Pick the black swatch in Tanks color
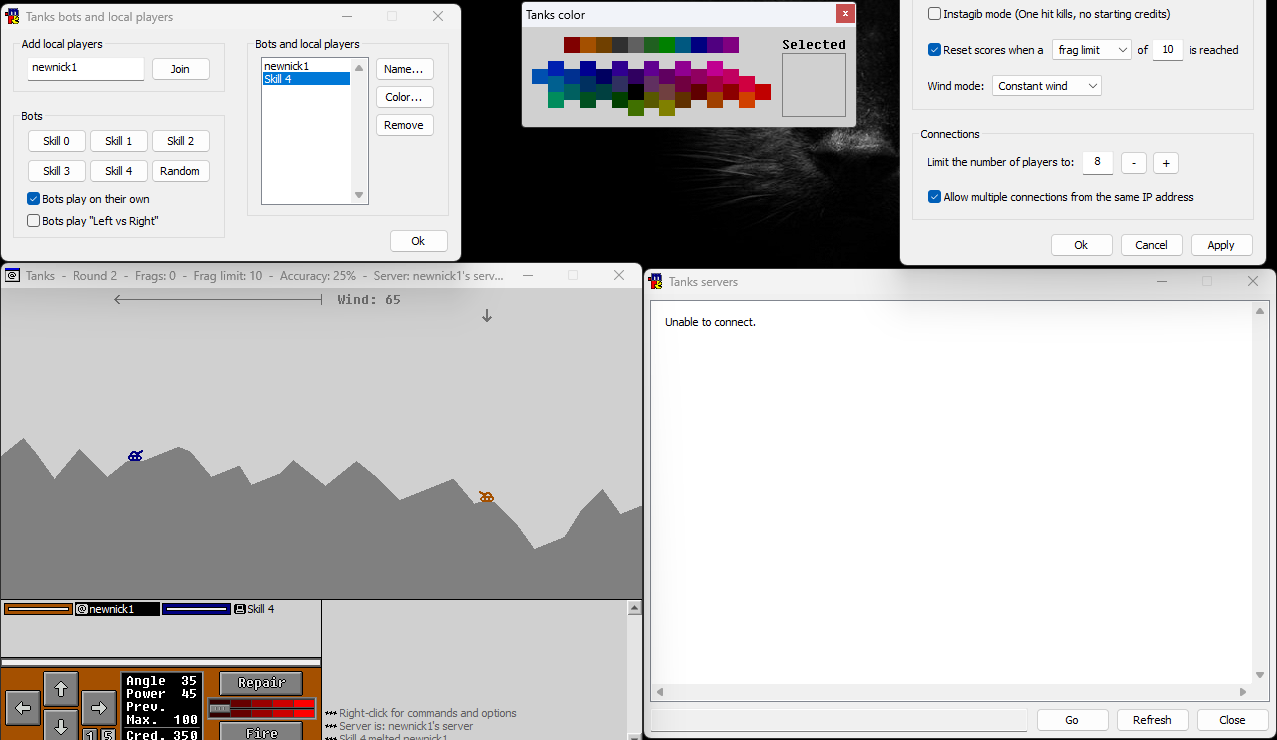This screenshot has width=1277, height=740. tap(636, 92)
